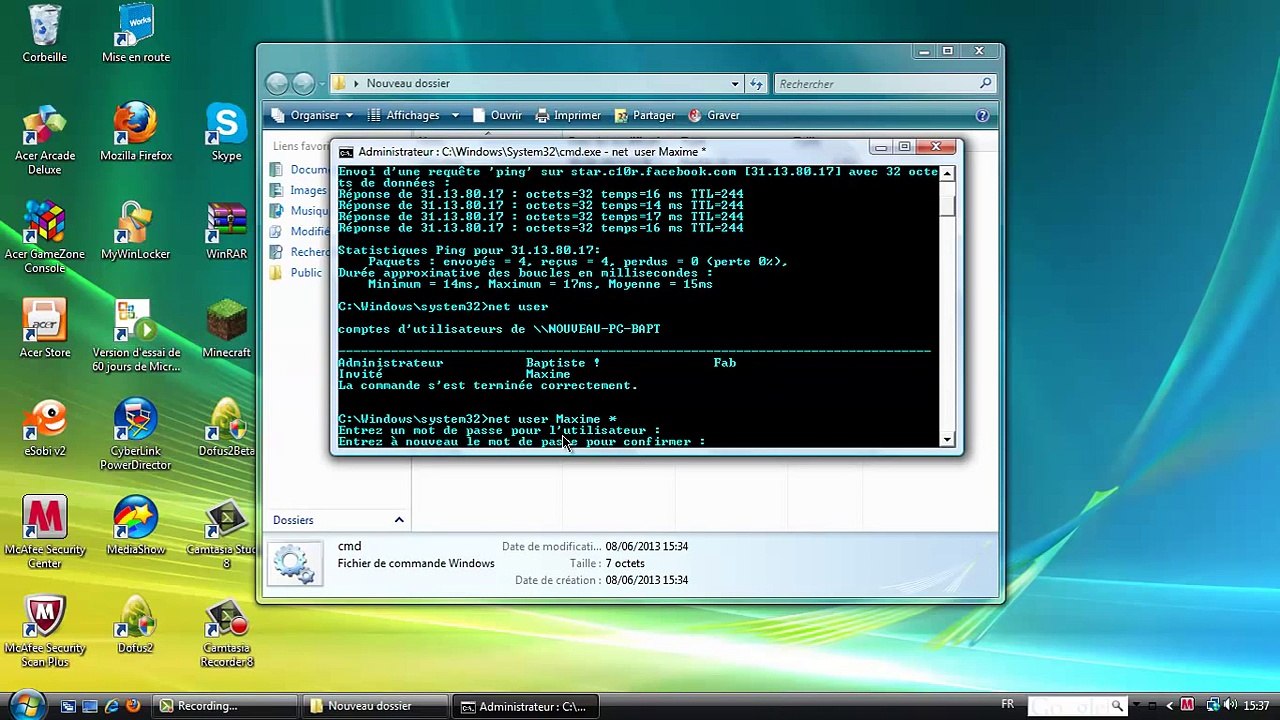Click the volume tray icon

pos(1230,705)
